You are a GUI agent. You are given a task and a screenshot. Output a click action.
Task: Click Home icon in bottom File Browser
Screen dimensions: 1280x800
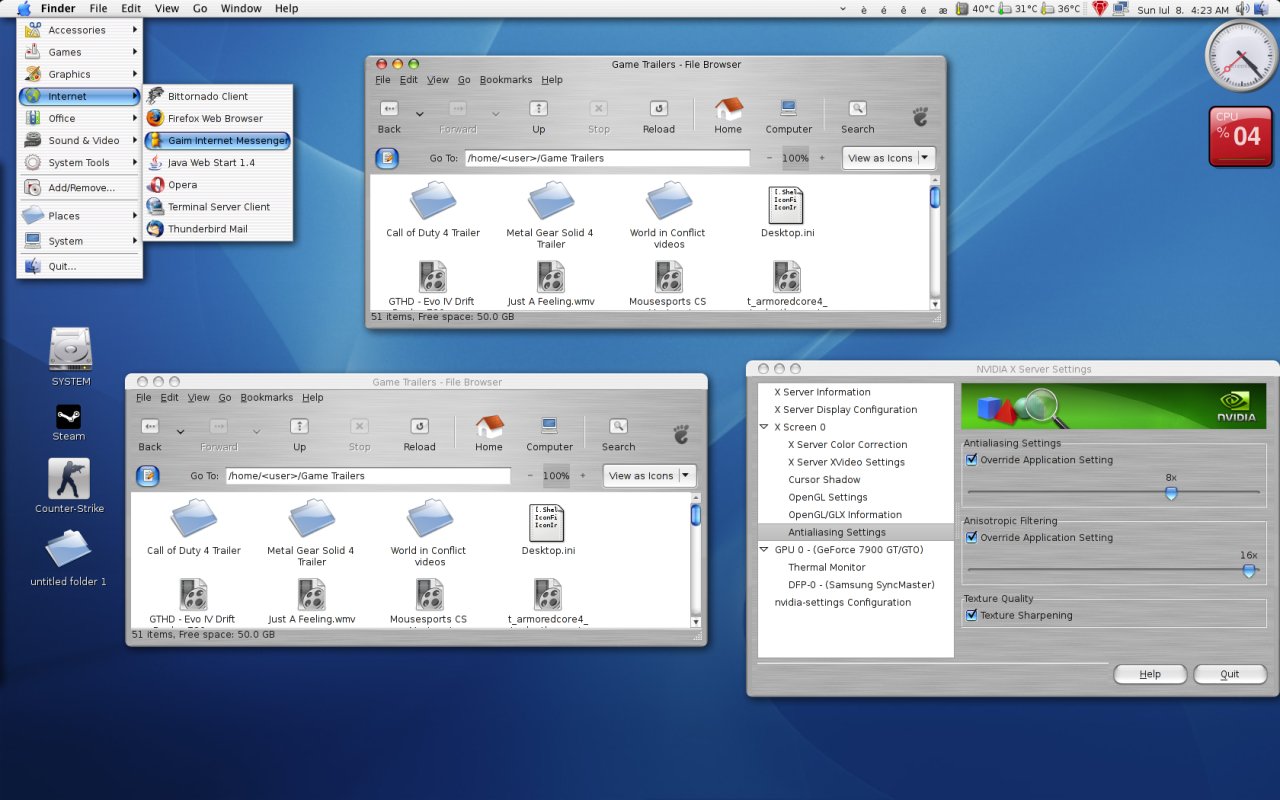coord(489,434)
